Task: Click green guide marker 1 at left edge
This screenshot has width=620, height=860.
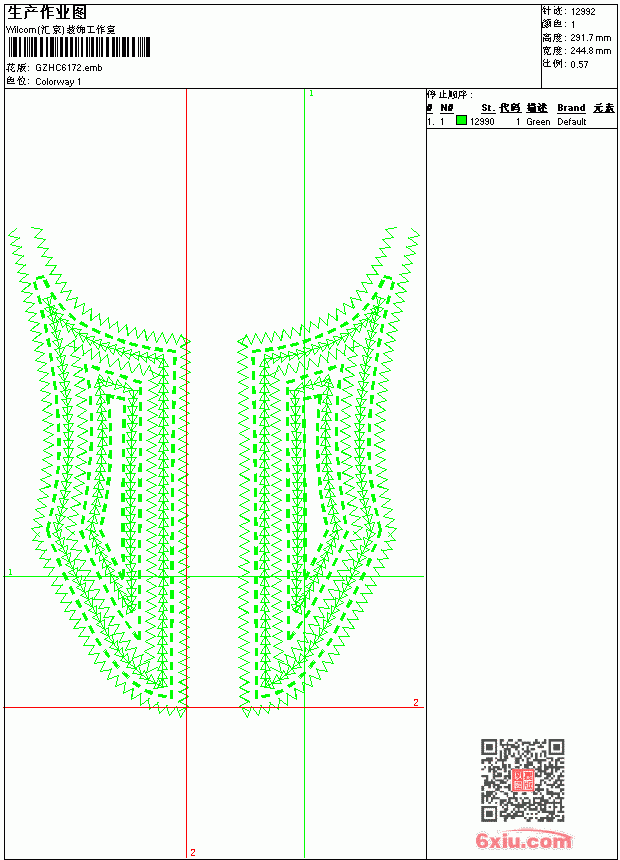Action: (x=10, y=572)
